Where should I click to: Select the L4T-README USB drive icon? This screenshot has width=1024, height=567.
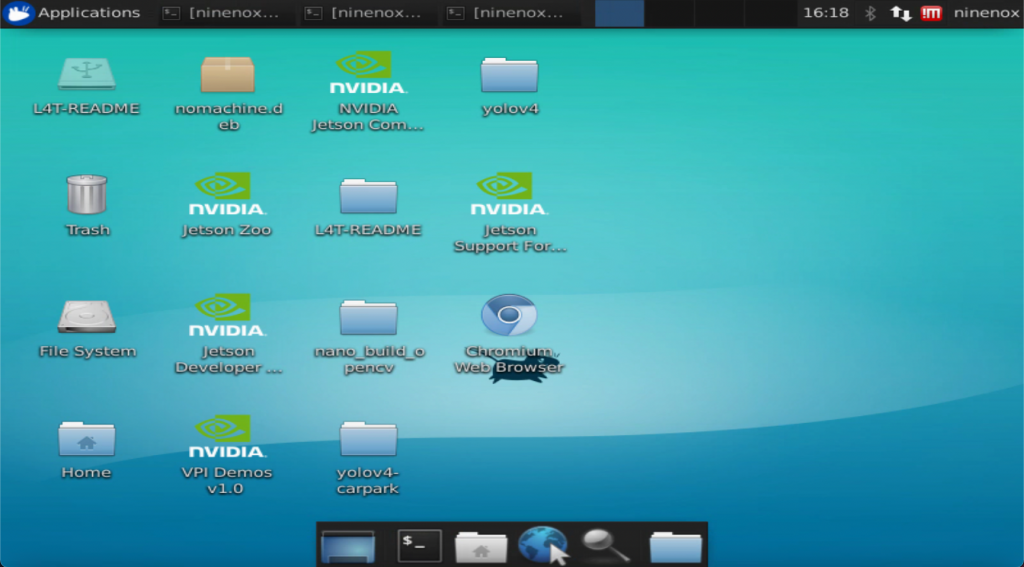(x=86, y=74)
